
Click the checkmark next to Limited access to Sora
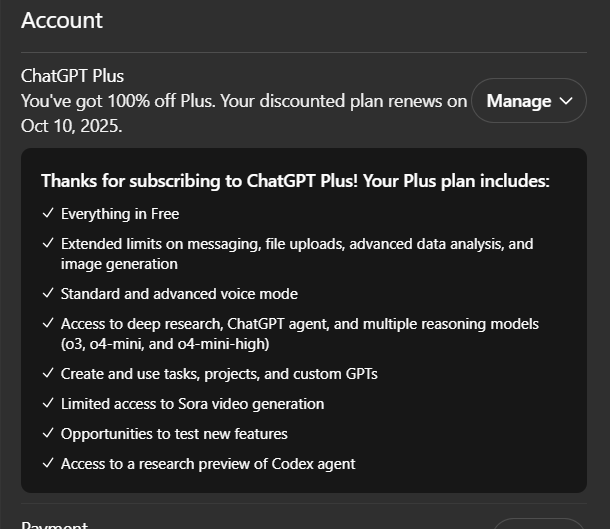coord(48,403)
